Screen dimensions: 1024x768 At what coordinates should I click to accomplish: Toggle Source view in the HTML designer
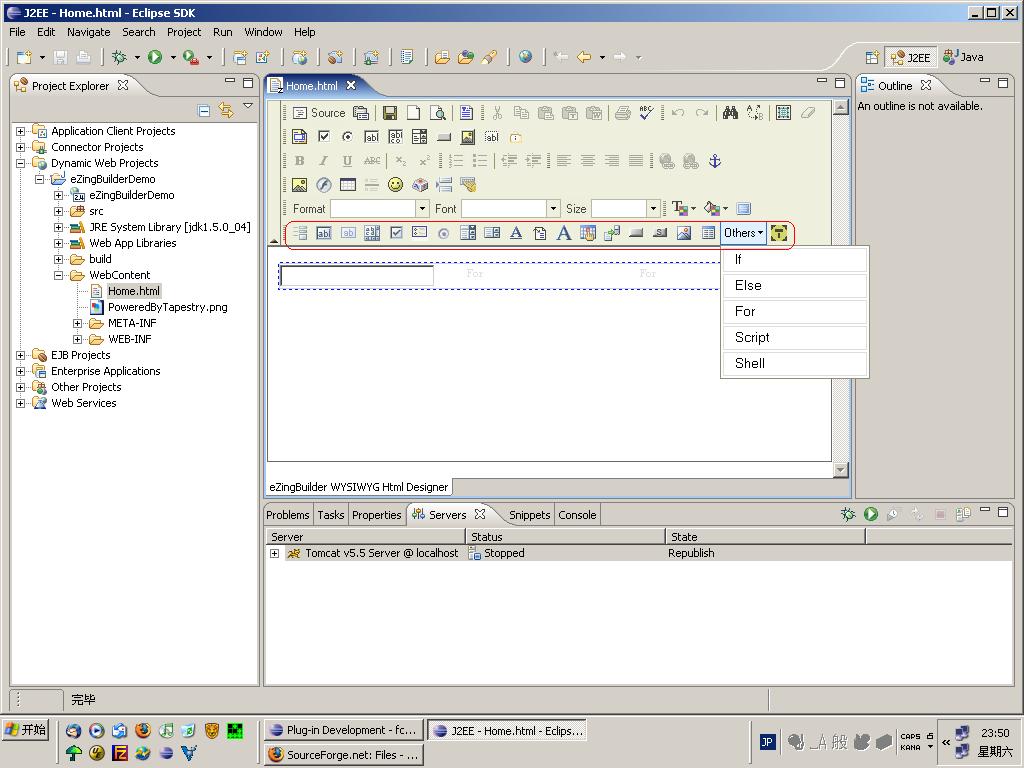pos(319,113)
